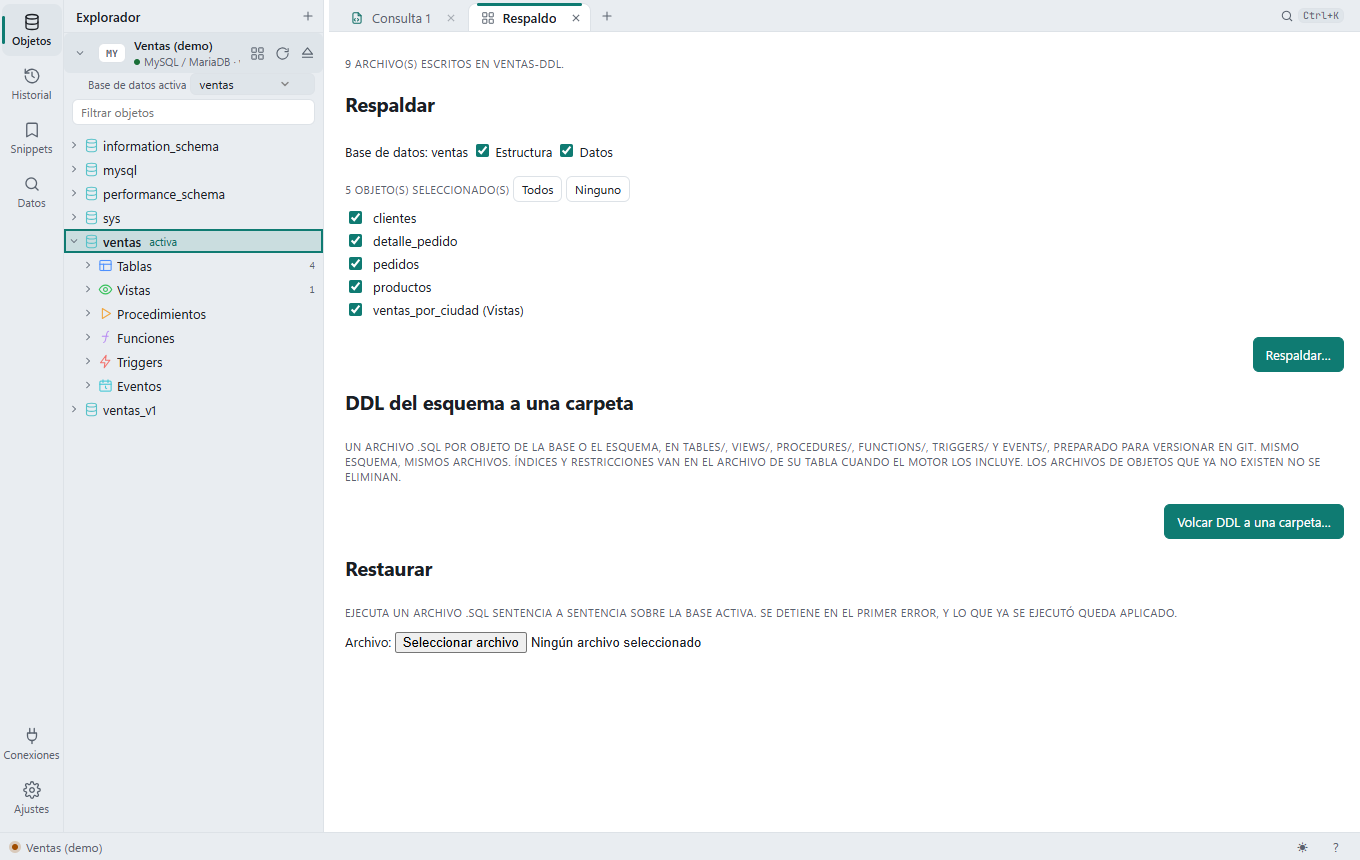Click Volcar DDL a una carpeta...
1360x860 pixels.
click(1254, 522)
